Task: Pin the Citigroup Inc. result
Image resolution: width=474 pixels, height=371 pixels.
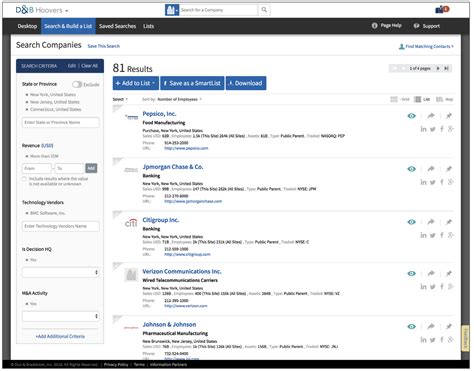Action: pyautogui.click(x=449, y=222)
